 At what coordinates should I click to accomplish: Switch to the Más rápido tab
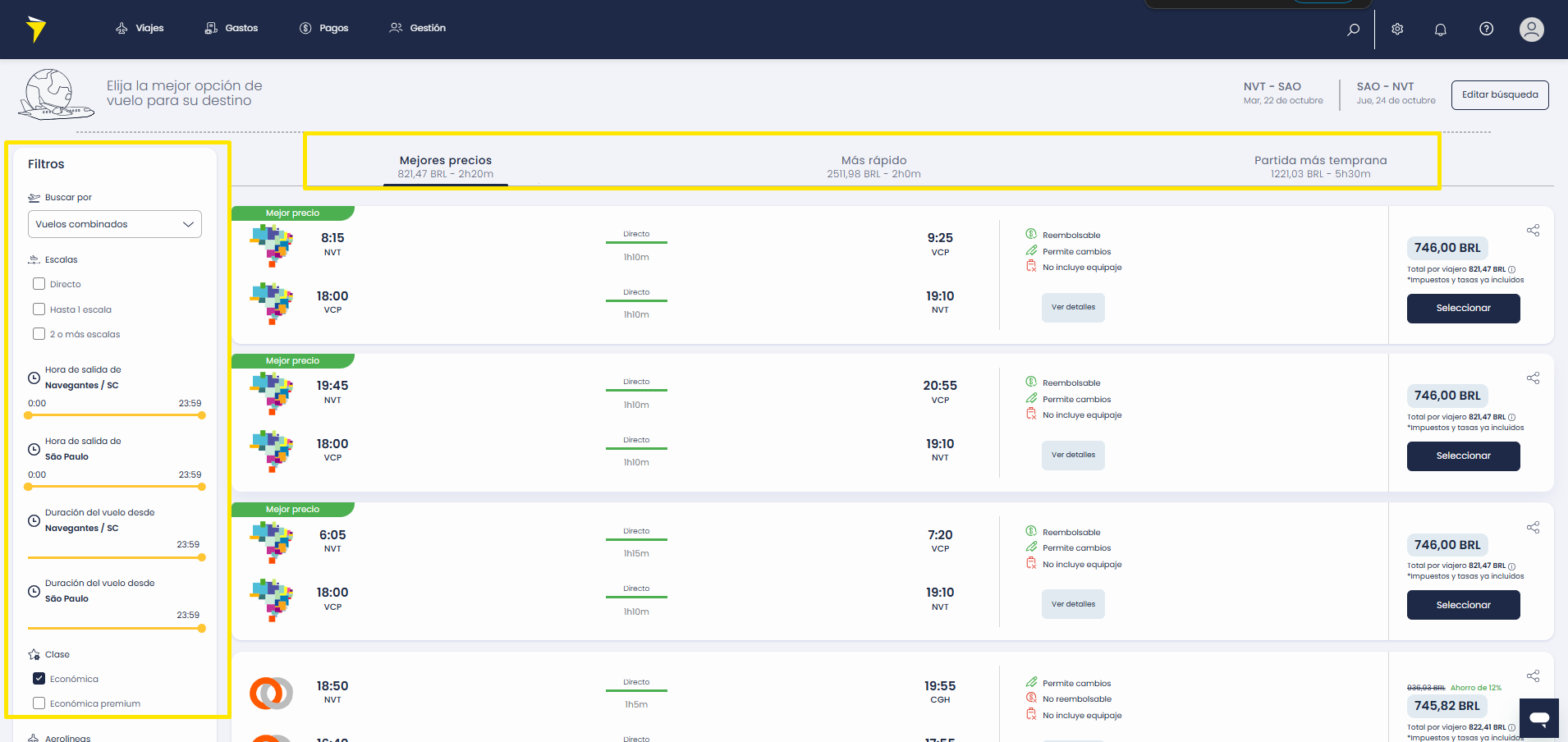[873, 166]
